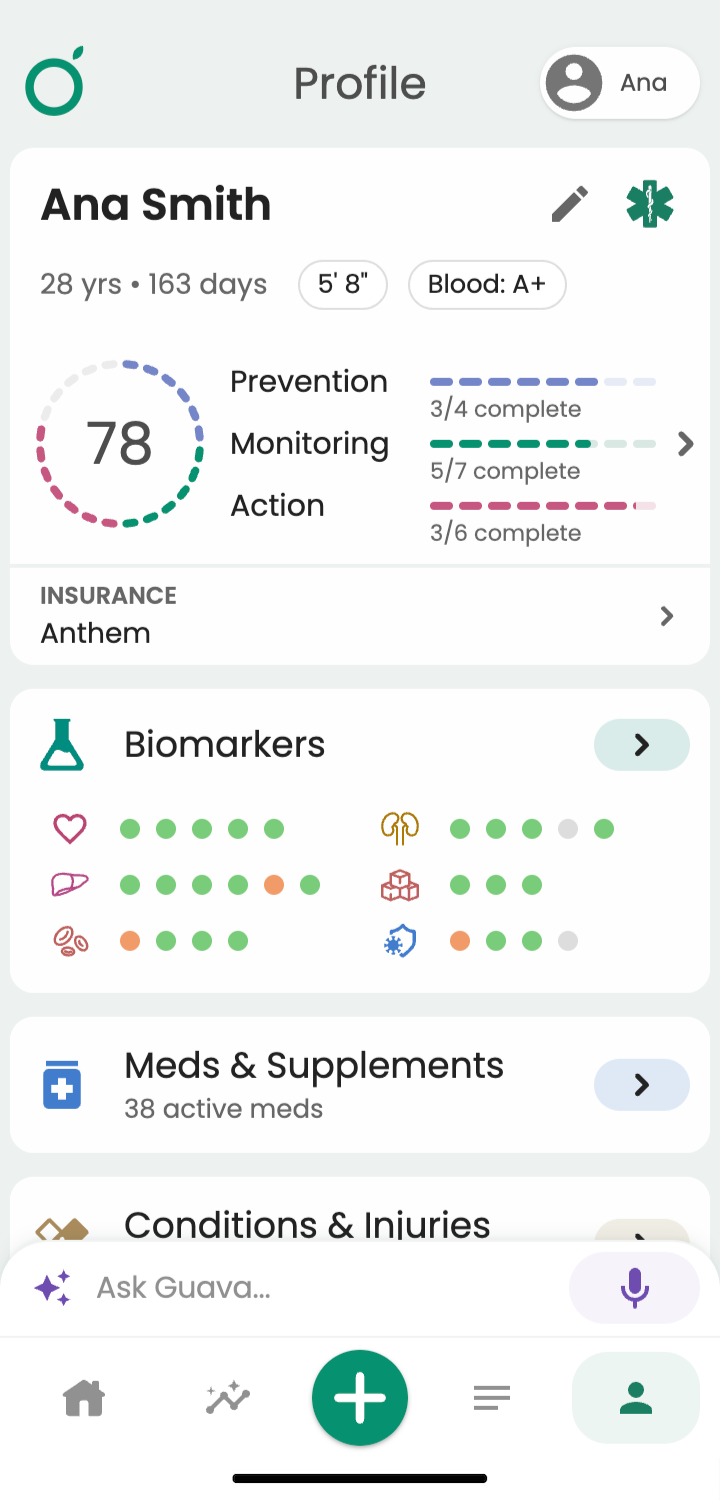Switch to the trends chart tab
Screen dimensions: 720x1500
(228, 1397)
